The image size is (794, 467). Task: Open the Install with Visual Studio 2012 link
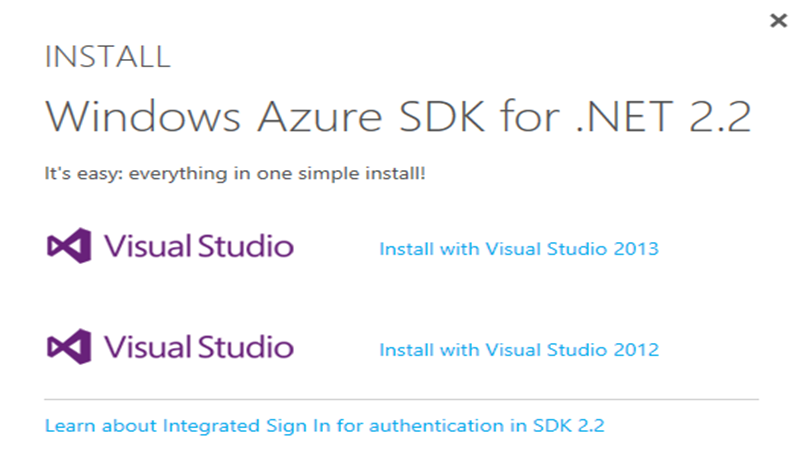(518, 349)
